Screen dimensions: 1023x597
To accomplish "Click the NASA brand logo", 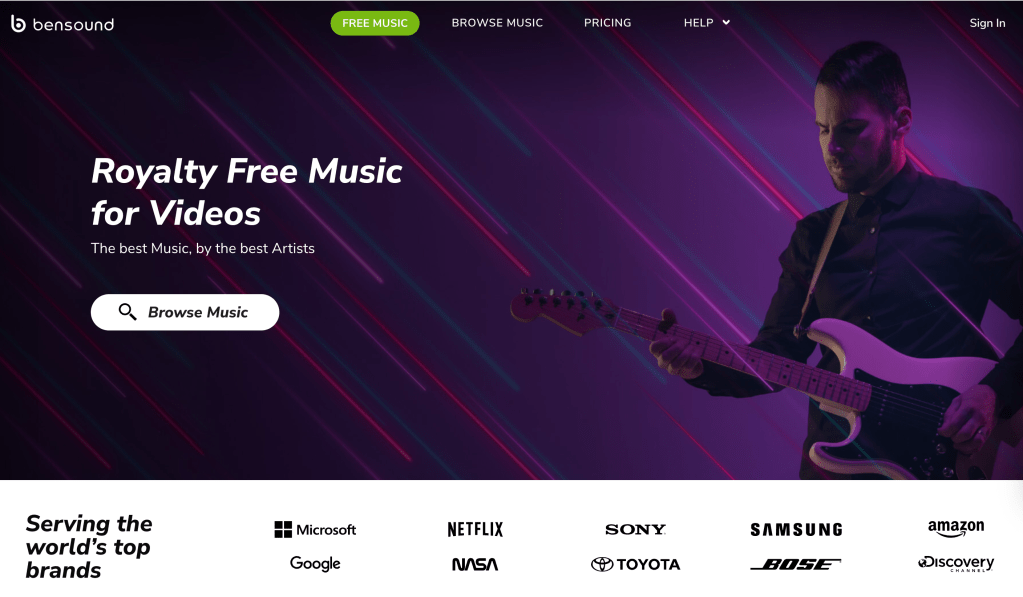I will (475, 564).
